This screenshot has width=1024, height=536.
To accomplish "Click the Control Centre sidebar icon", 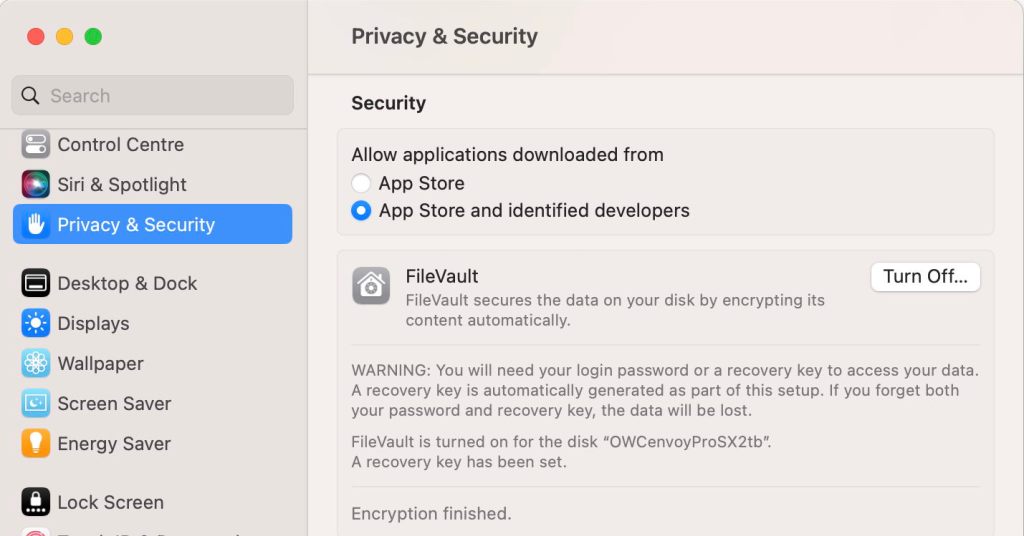I will [36, 144].
